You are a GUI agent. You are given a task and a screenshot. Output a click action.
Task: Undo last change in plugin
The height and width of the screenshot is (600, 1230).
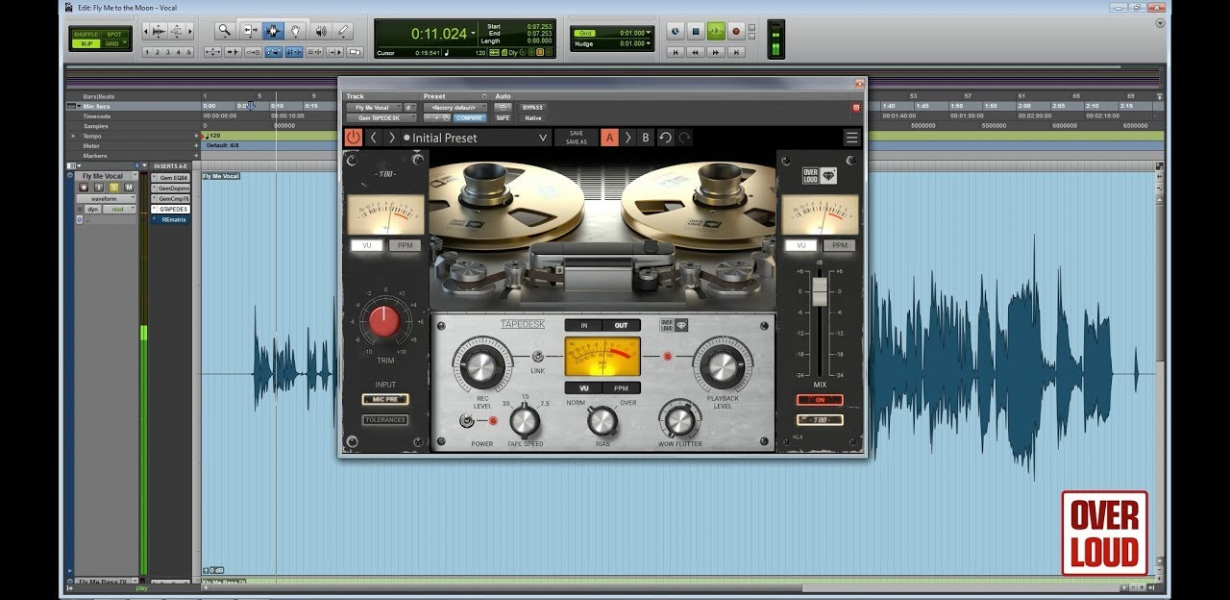(x=666, y=138)
